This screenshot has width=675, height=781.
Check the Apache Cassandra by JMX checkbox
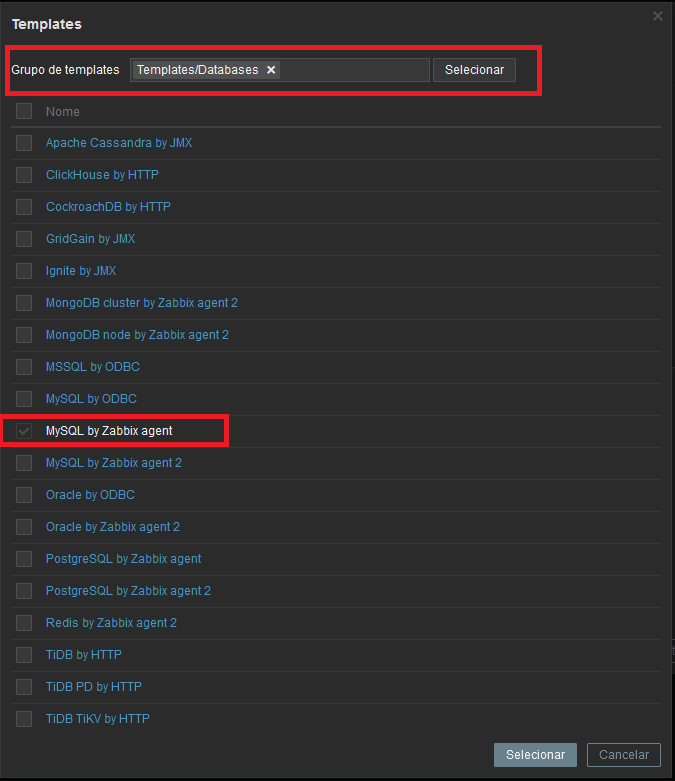tap(24, 143)
